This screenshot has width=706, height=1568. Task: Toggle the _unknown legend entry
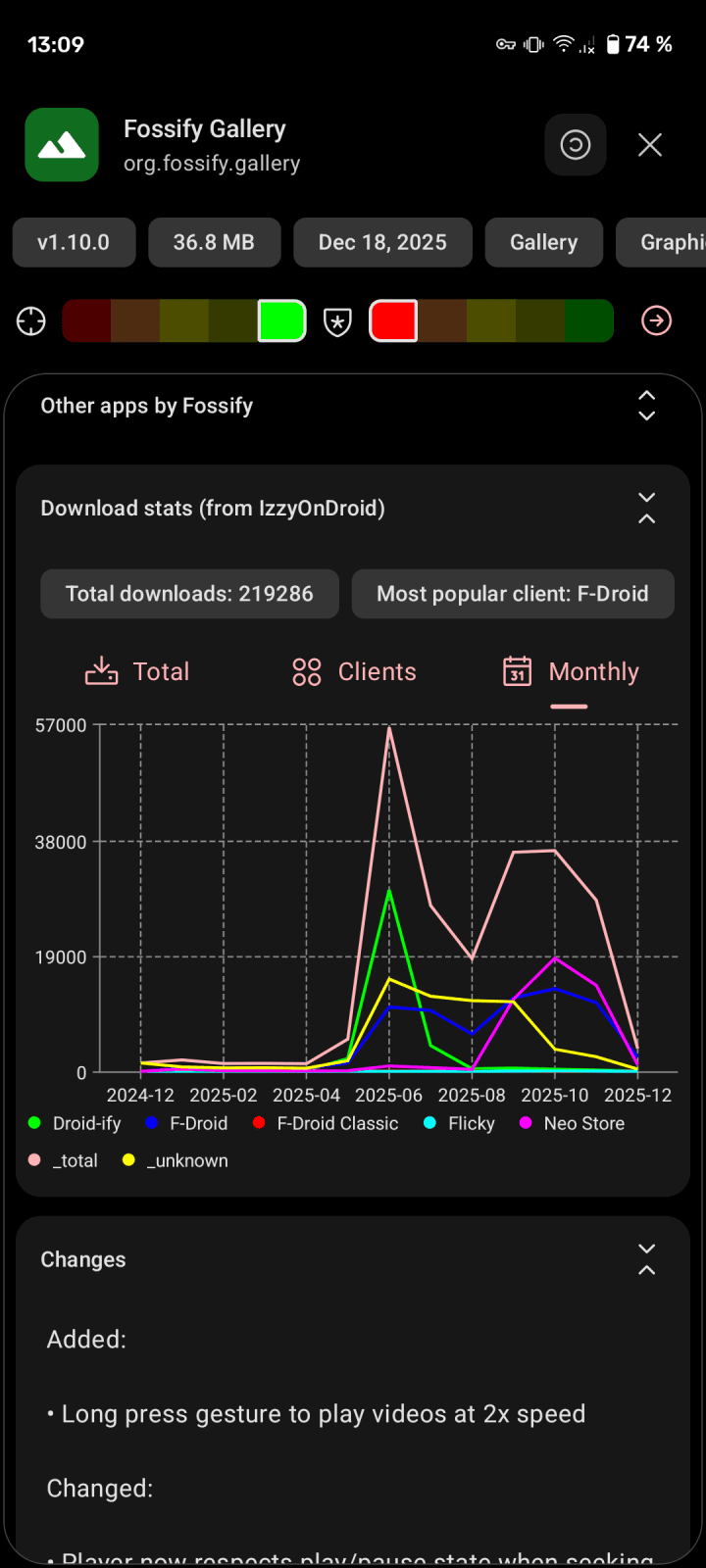(x=176, y=1160)
